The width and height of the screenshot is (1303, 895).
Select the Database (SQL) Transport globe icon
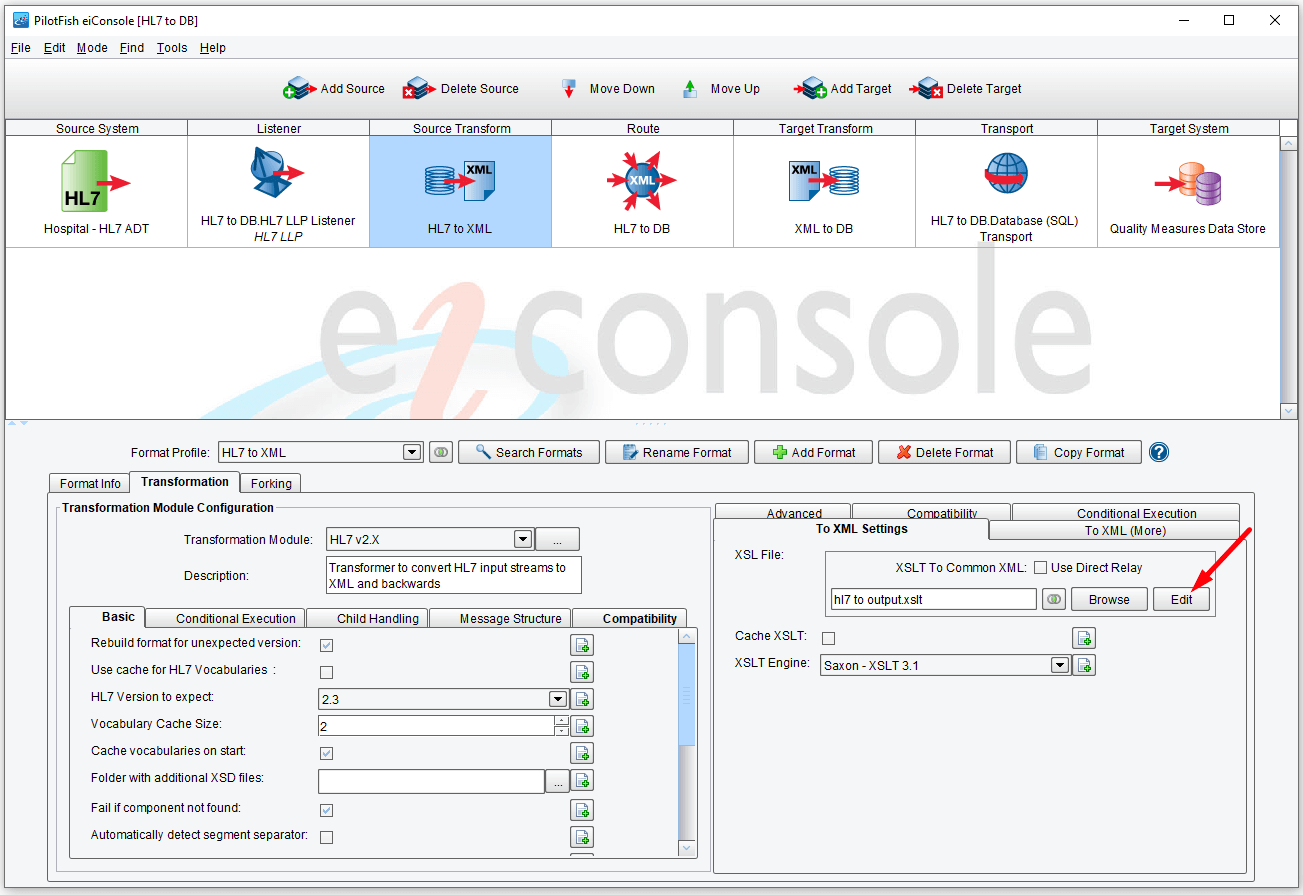click(1006, 175)
